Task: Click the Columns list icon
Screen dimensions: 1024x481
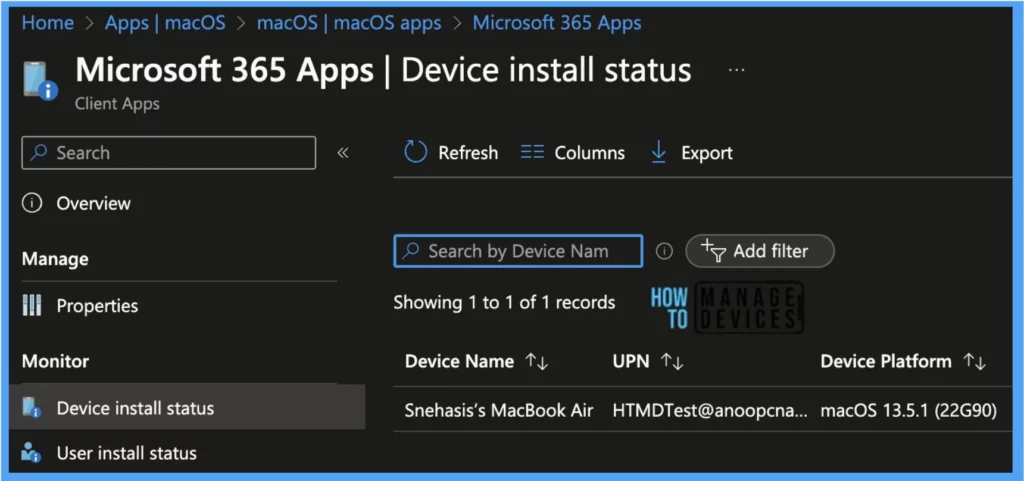Action: [532, 152]
